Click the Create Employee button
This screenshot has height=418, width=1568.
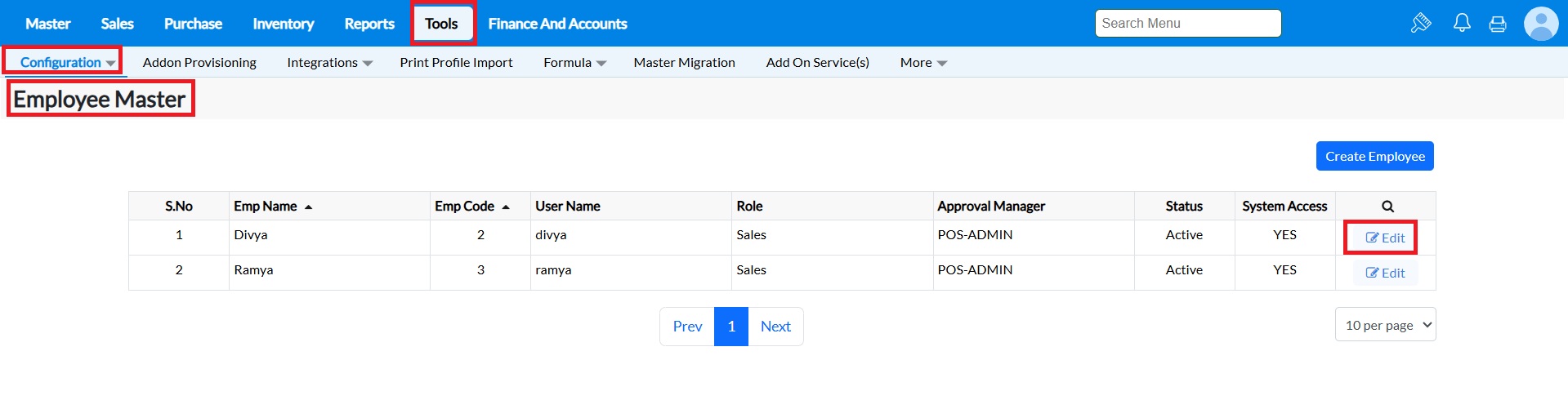pyautogui.click(x=1374, y=156)
